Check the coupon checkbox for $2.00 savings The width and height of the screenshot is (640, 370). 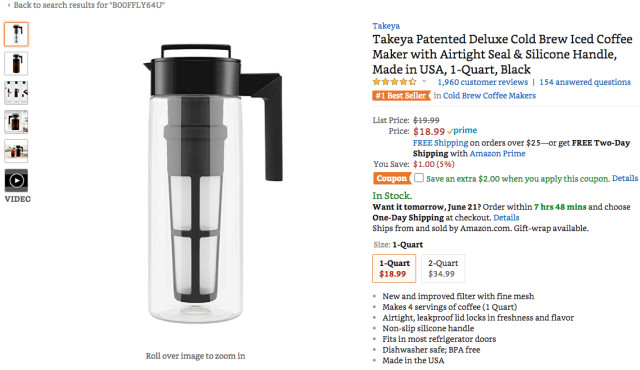coord(419,178)
